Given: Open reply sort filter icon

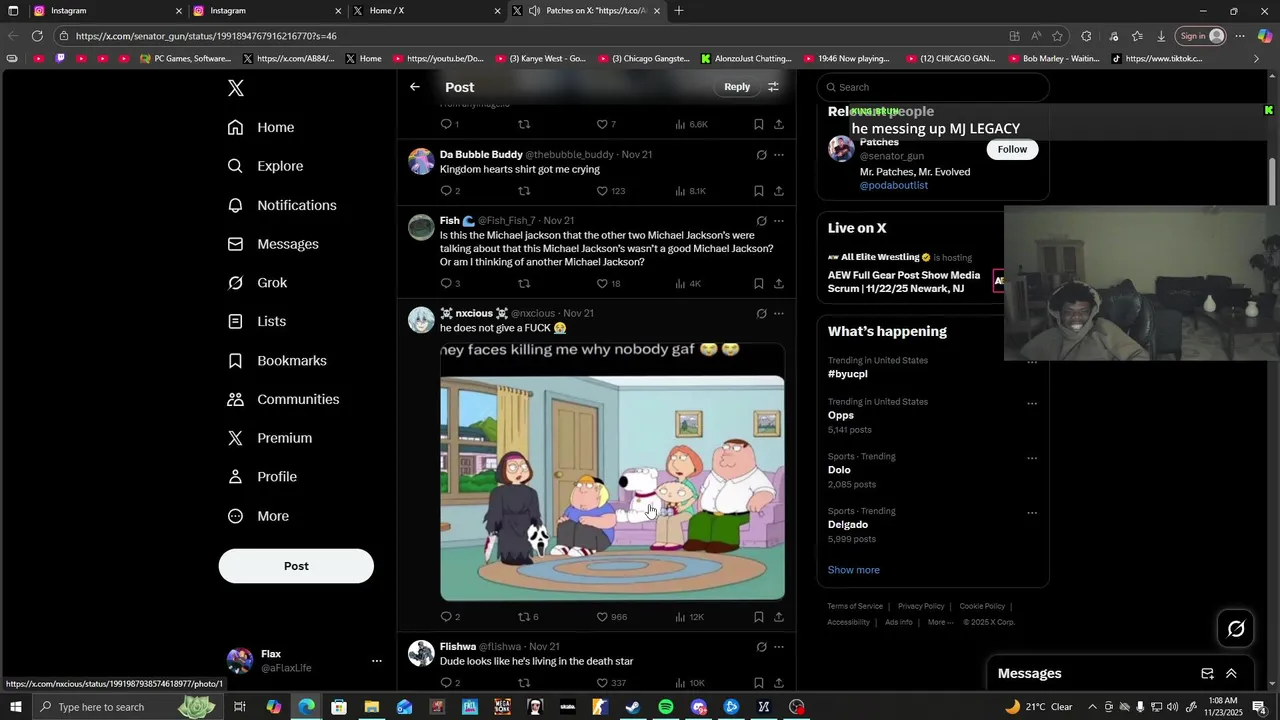Looking at the screenshot, I should tap(773, 87).
